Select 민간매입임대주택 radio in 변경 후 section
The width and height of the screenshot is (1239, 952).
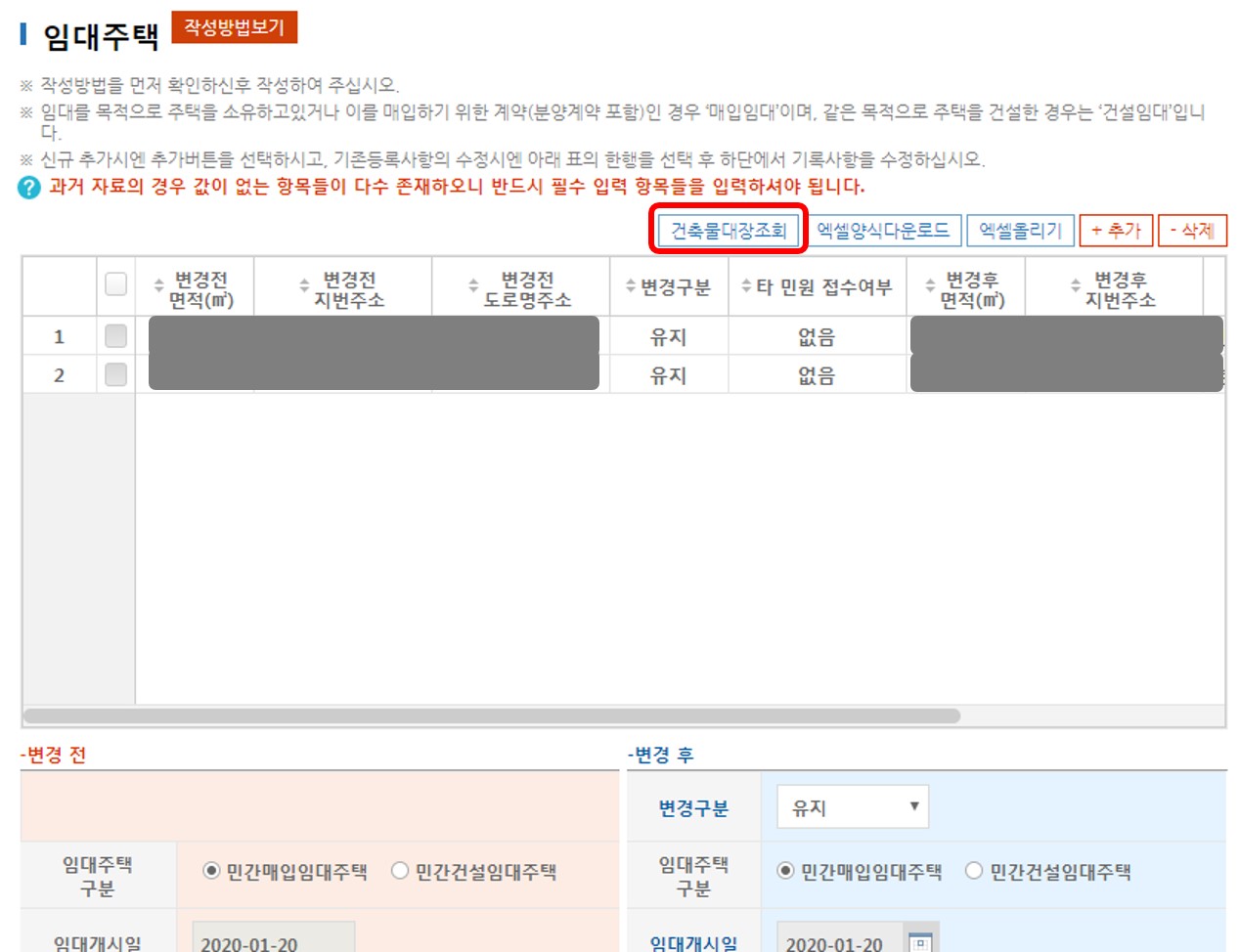tap(785, 871)
